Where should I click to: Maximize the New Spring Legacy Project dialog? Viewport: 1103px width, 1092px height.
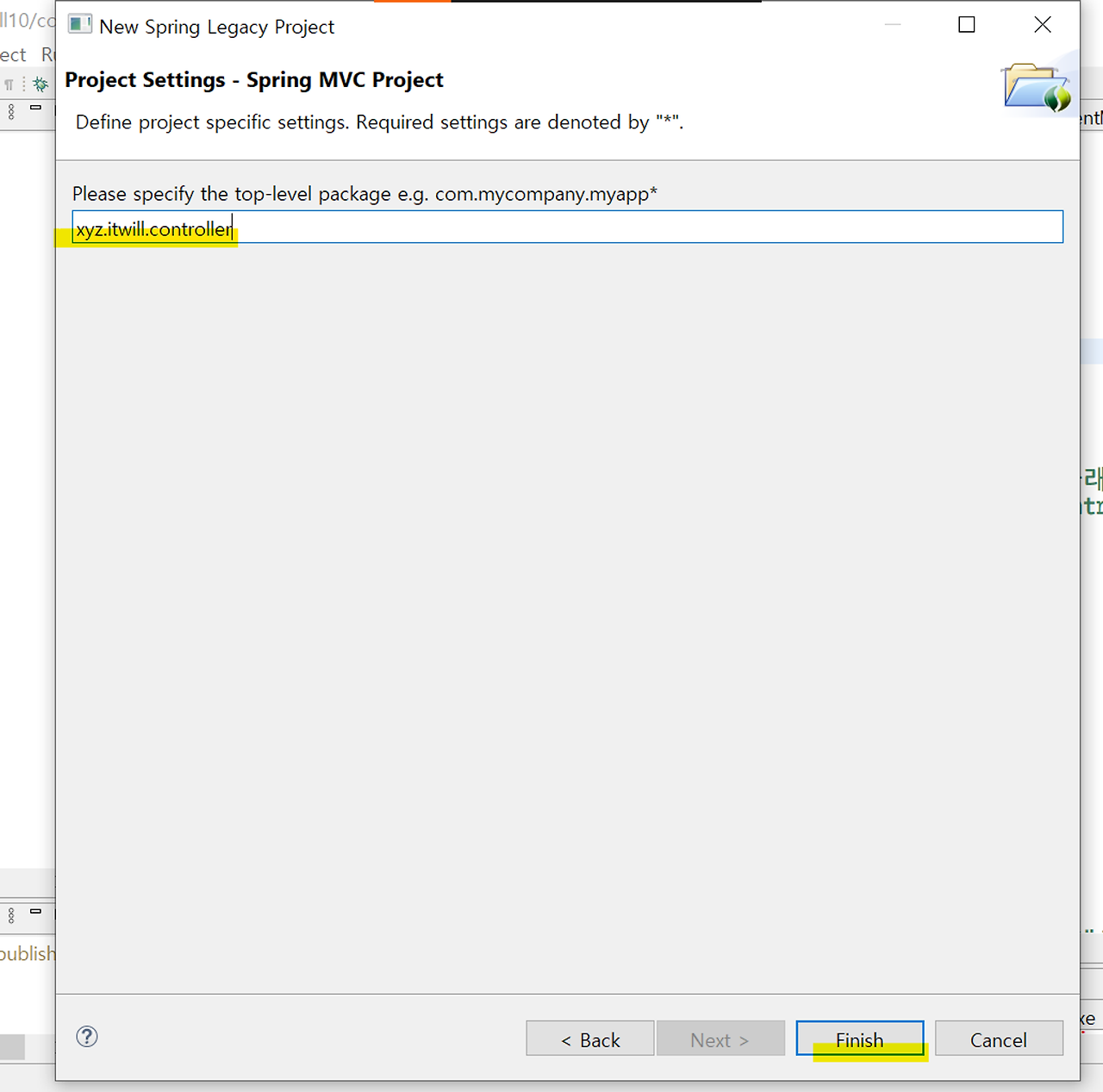967,25
